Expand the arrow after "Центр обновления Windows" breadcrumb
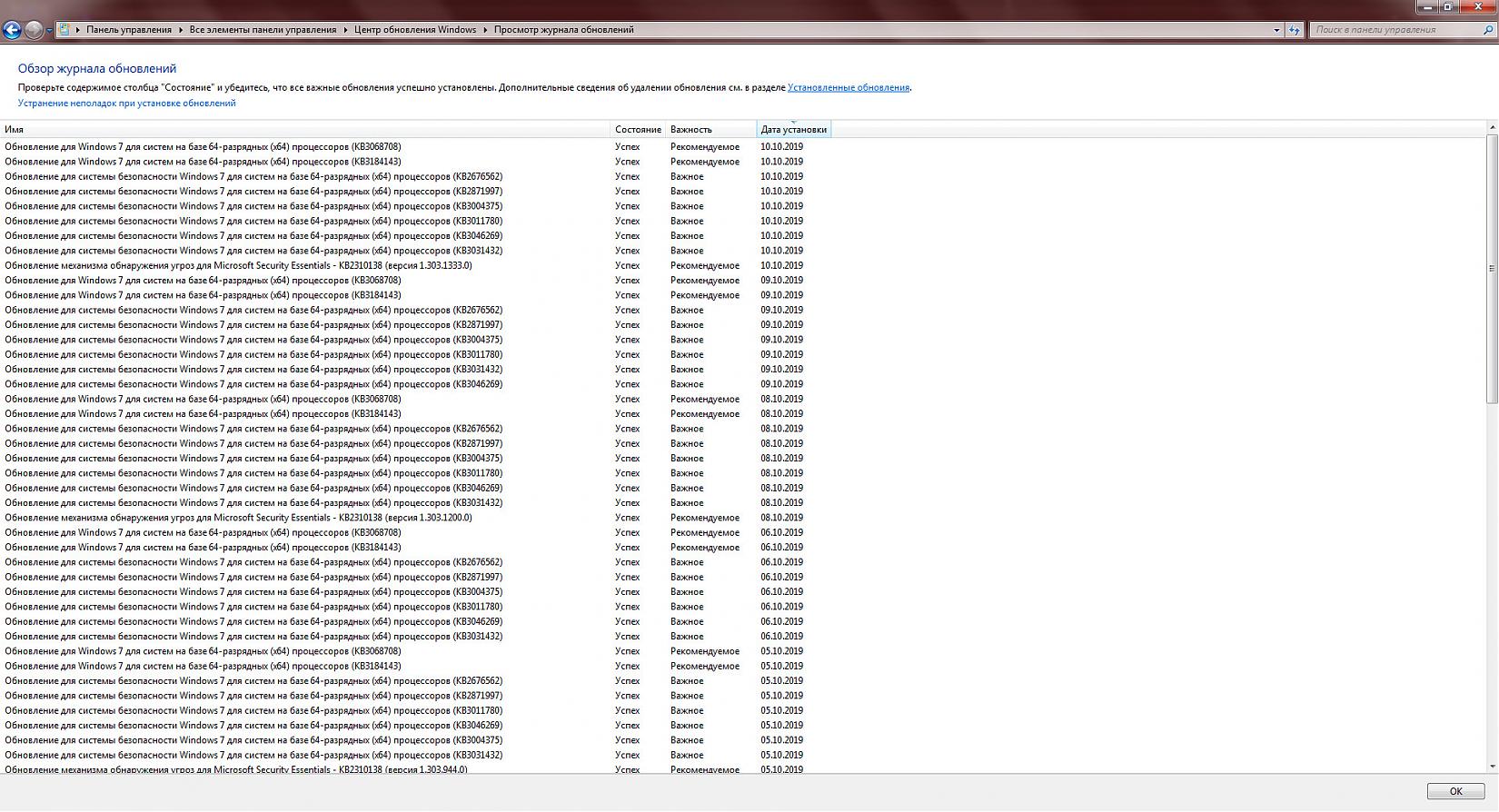The height and width of the screenshot is (812, 1499). coord(485,30)
